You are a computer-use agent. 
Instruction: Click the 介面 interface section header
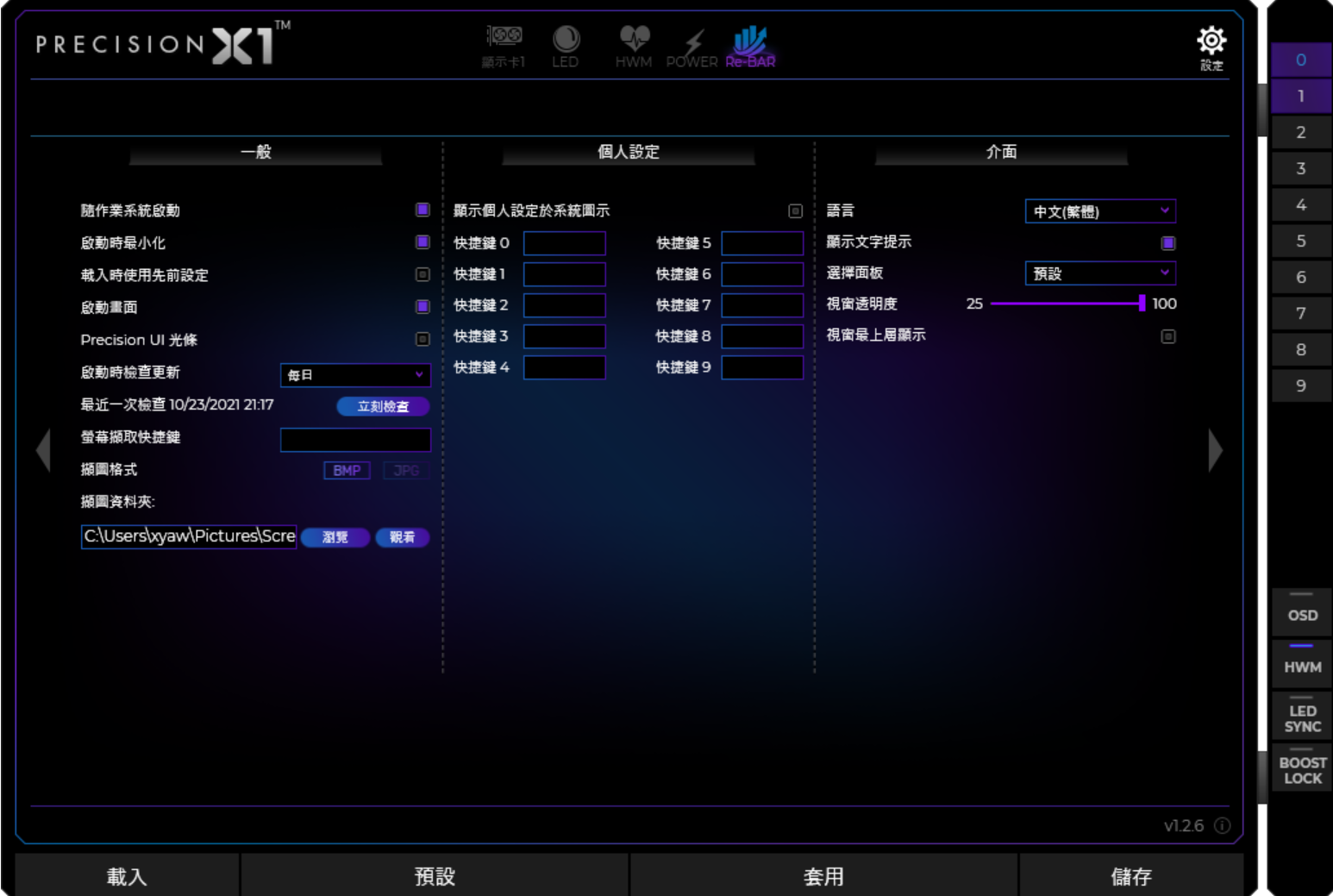[1001, 152]
